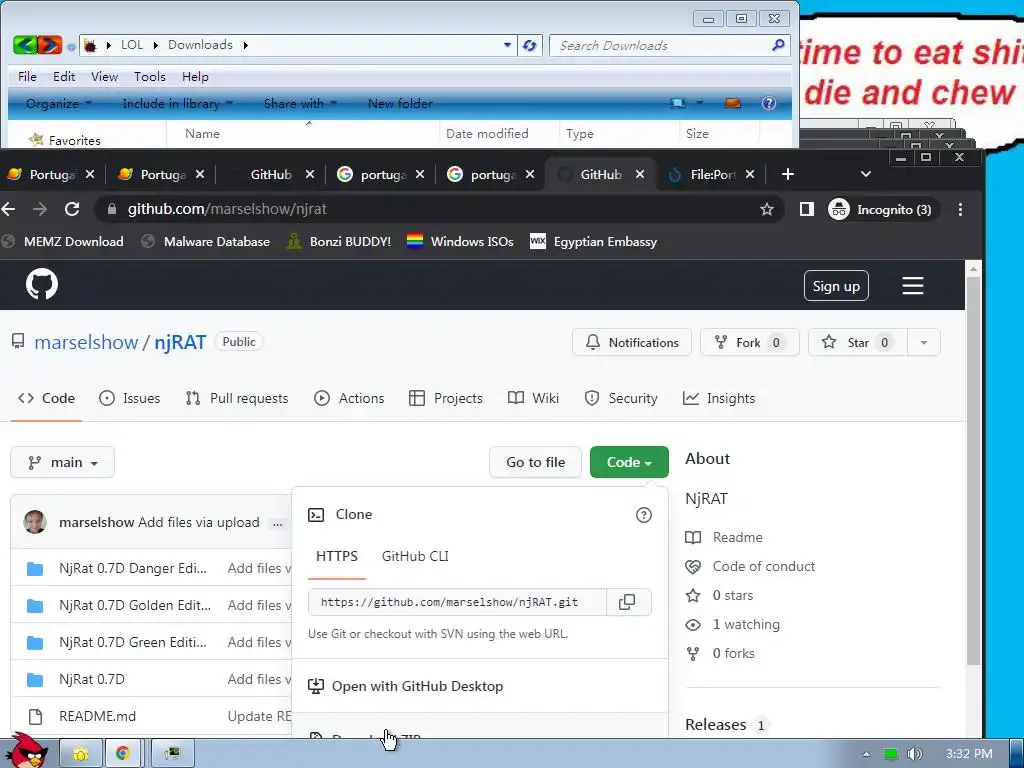Expand the Explorer address history dropdown
Viewport: 1024px width, 768px height.
pos(507,45)
